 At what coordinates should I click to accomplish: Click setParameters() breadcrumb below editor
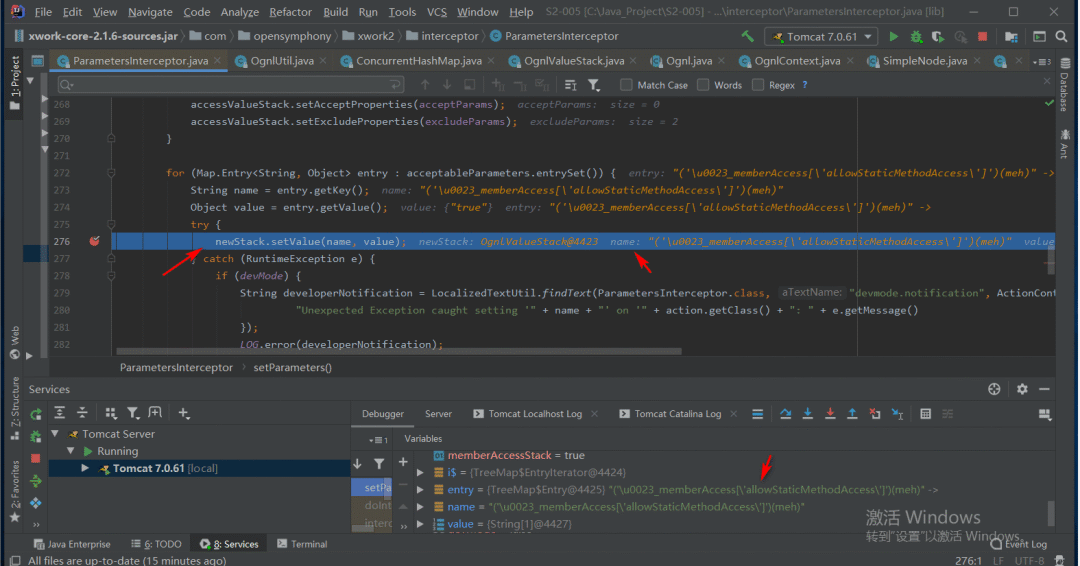pos(292,367)
